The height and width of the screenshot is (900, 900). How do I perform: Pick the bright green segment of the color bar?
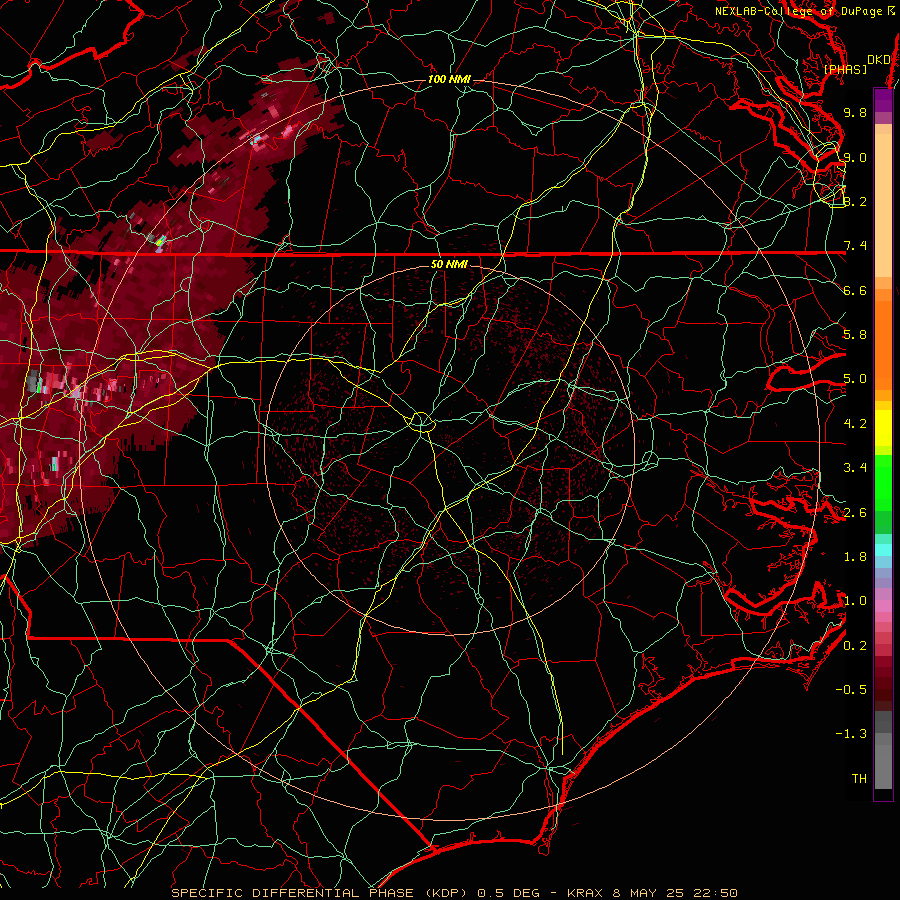point(883,481)
